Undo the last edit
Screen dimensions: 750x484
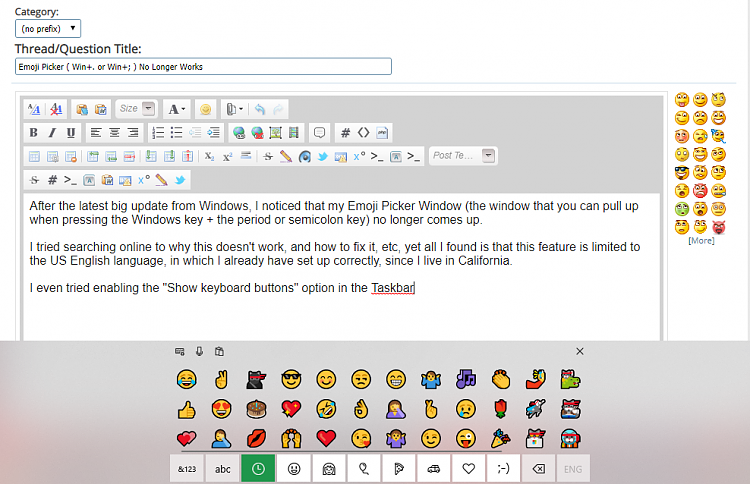pyautogui.click(x=260, y=109)
